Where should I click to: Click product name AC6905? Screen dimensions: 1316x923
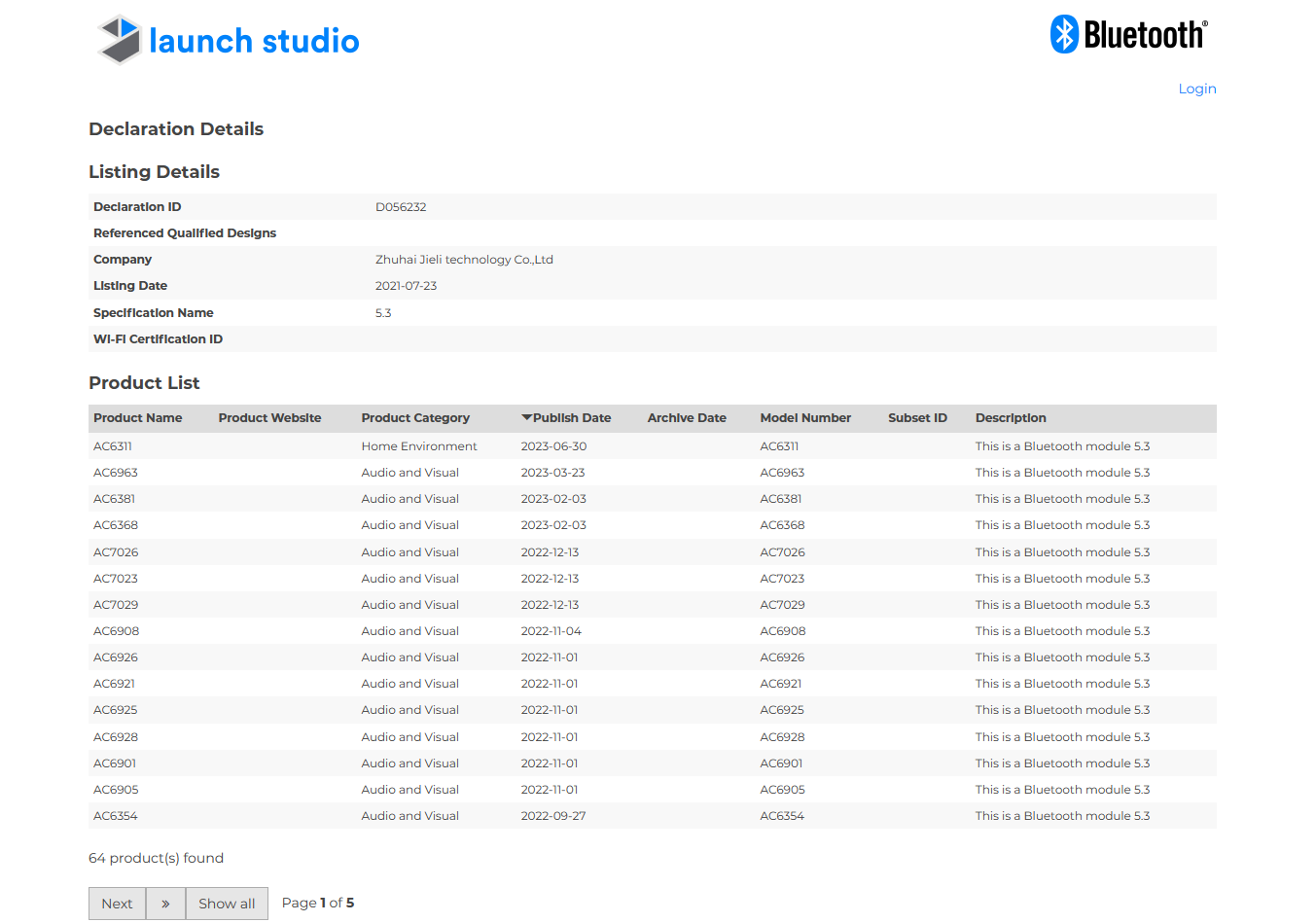[x=116, y=790]
